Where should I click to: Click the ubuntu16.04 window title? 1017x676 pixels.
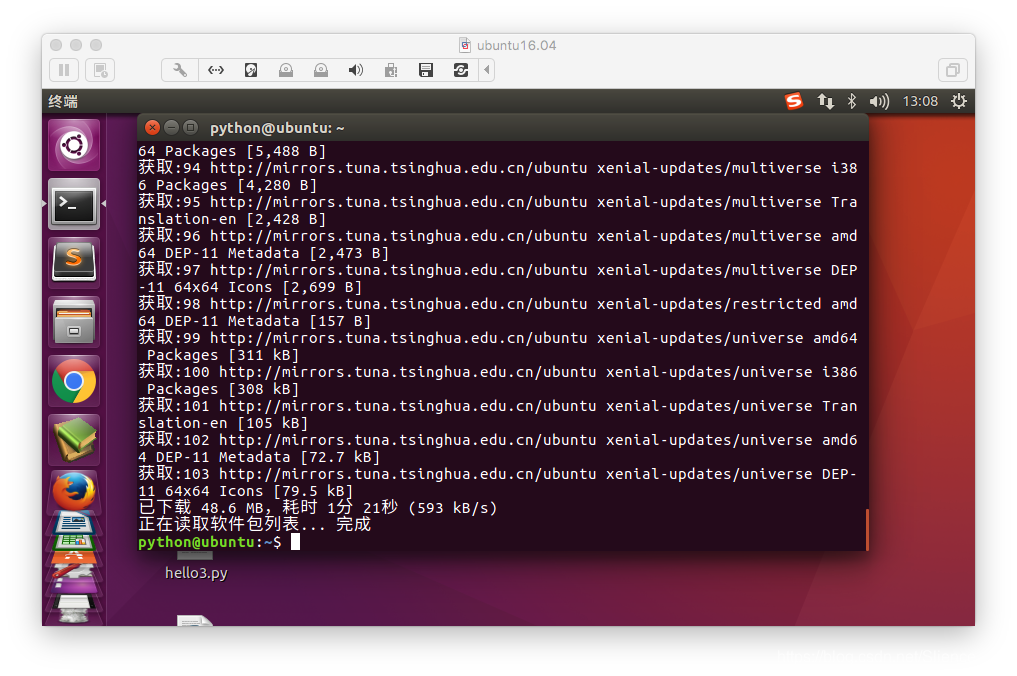pyautogui.click(x=516, y=45)
